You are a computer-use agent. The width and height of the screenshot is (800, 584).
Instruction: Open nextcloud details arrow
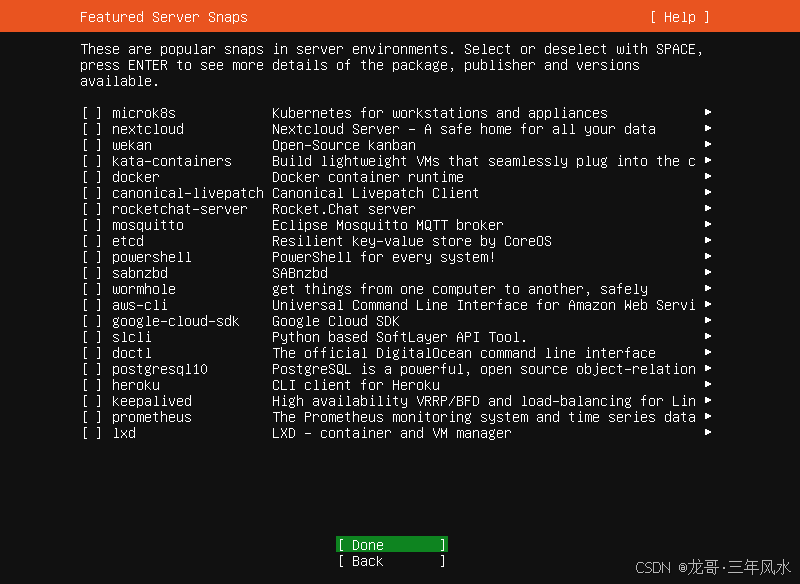tap(708, 128)
